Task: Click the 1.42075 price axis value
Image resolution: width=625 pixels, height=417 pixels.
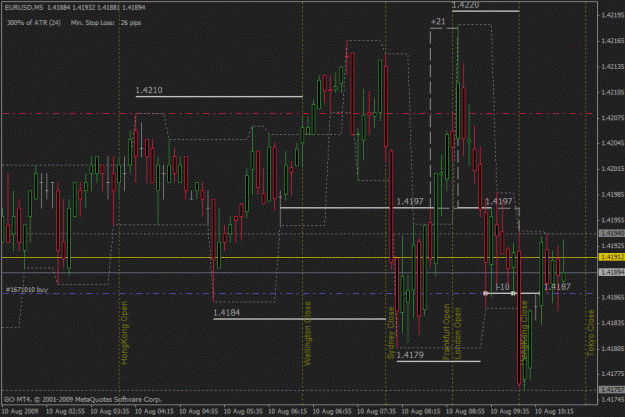Action: 613,118
